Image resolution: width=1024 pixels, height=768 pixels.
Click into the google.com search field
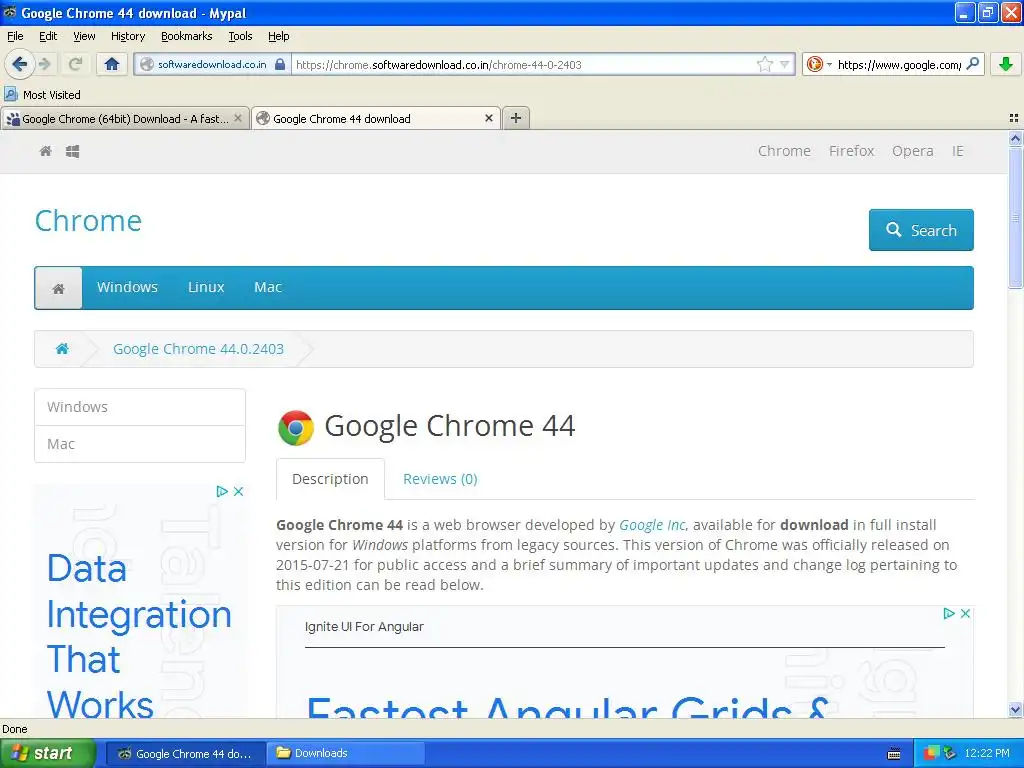click(x=899, y=64)
